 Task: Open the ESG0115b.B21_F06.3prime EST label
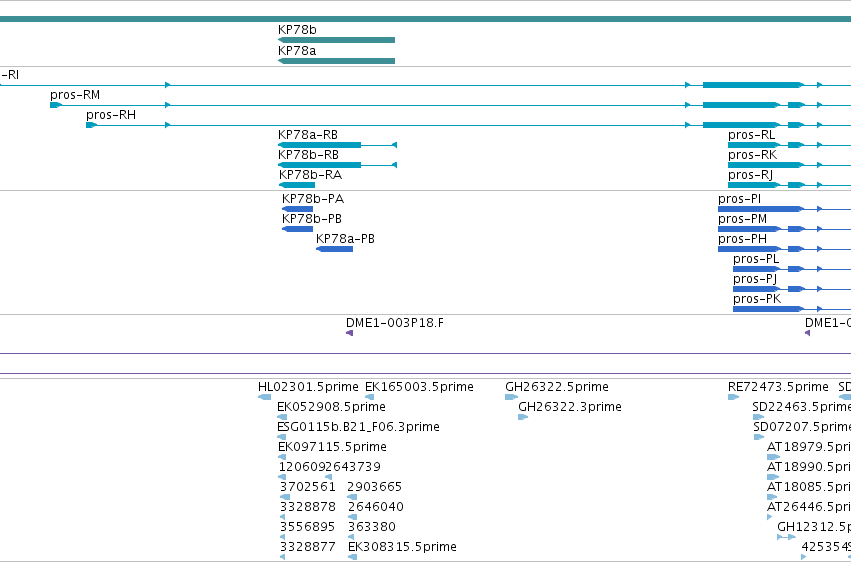[x=358, y=427]
